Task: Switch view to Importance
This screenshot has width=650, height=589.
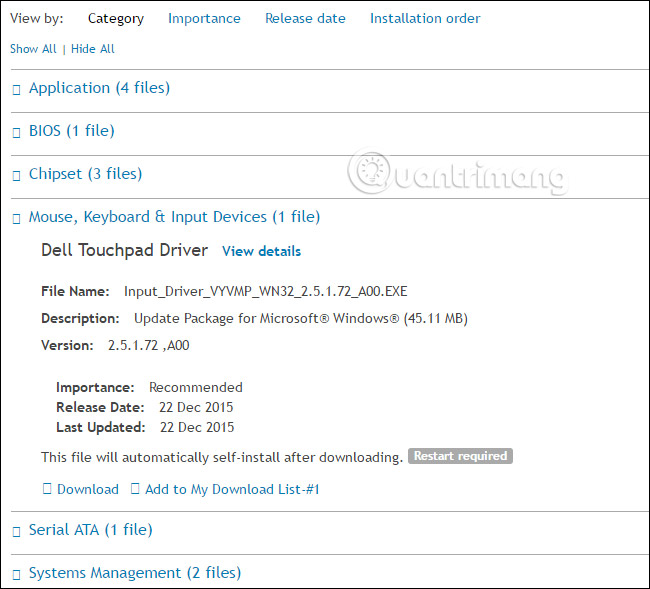Action: click(204, 19)
